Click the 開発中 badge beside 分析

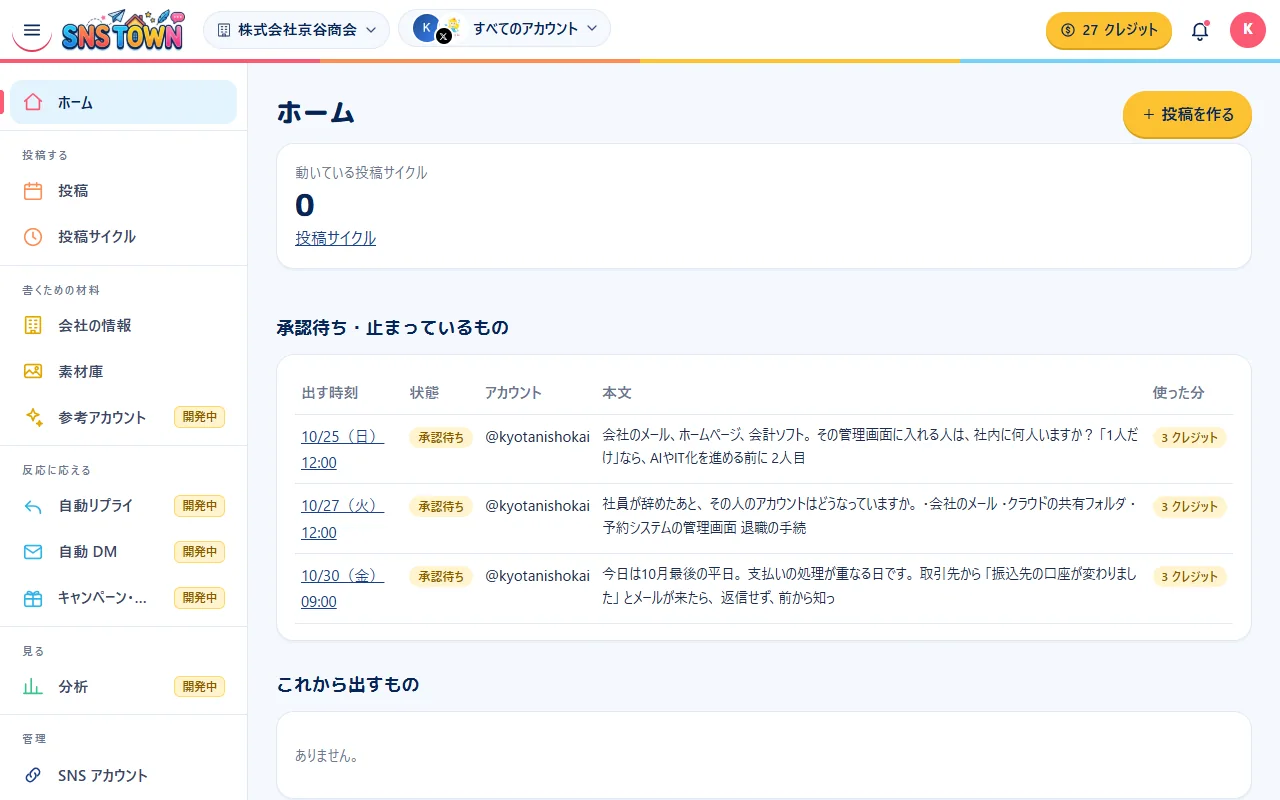pyautogui.click(x=199, y=687)
